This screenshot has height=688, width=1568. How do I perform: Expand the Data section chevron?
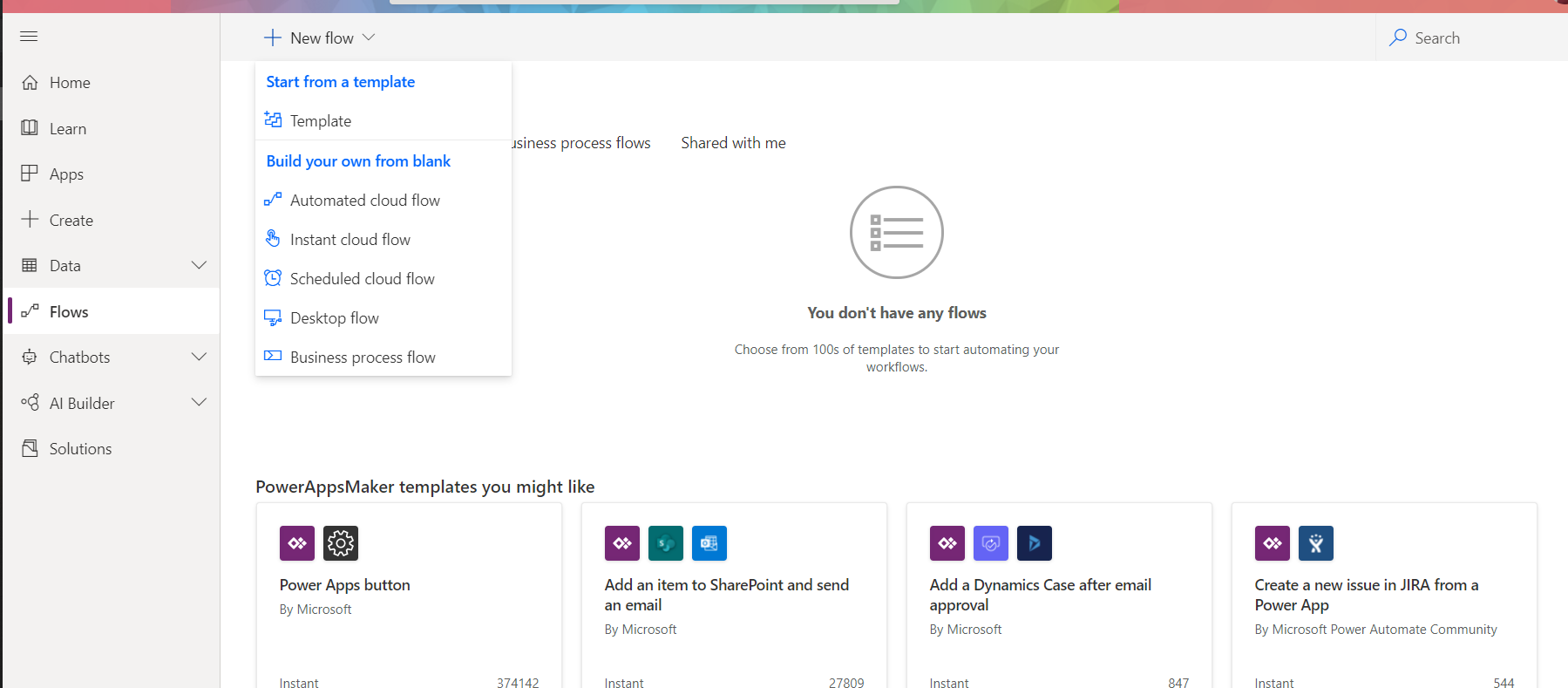(199, 265)
